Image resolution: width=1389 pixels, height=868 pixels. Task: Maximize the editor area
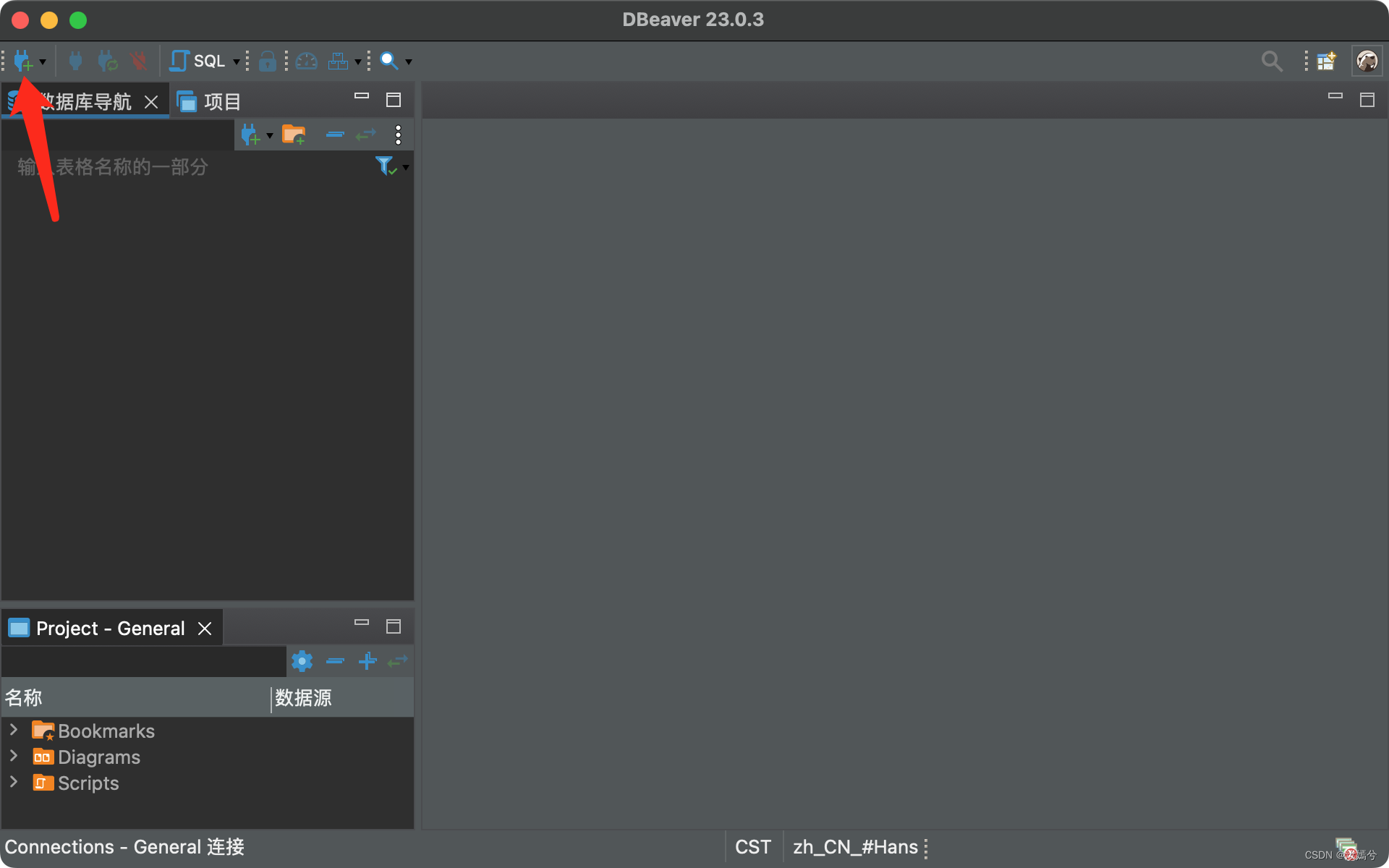(1367, 100)
